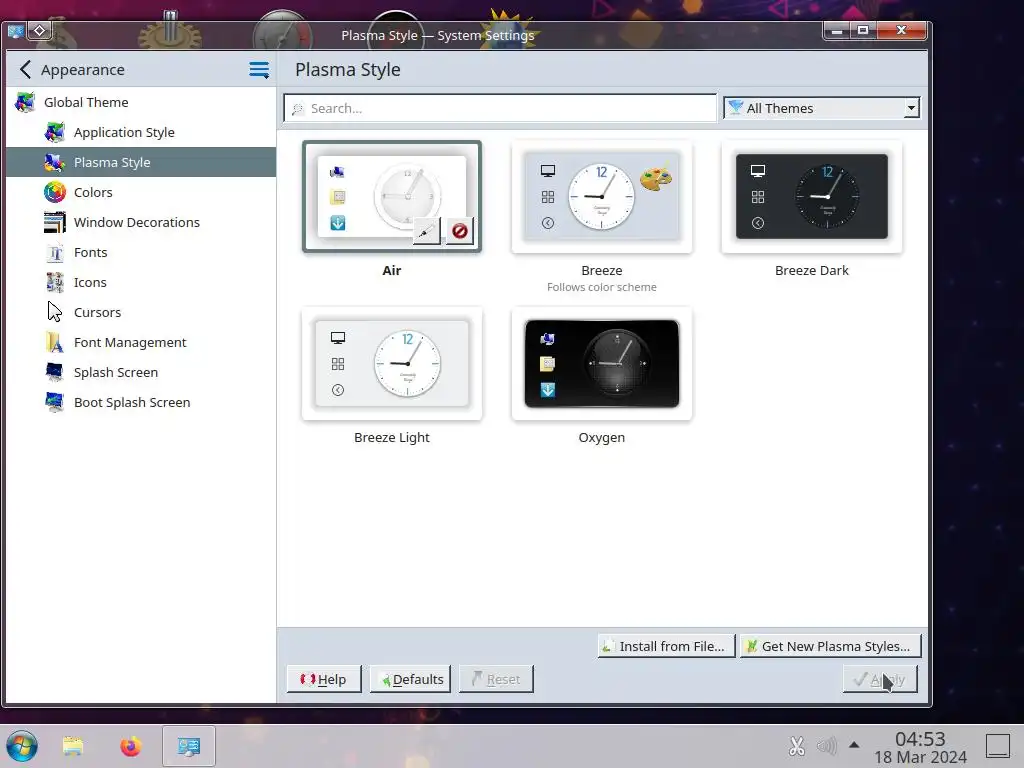Click the theme Search field
The image size is (1024, 768).
point(500,108)
